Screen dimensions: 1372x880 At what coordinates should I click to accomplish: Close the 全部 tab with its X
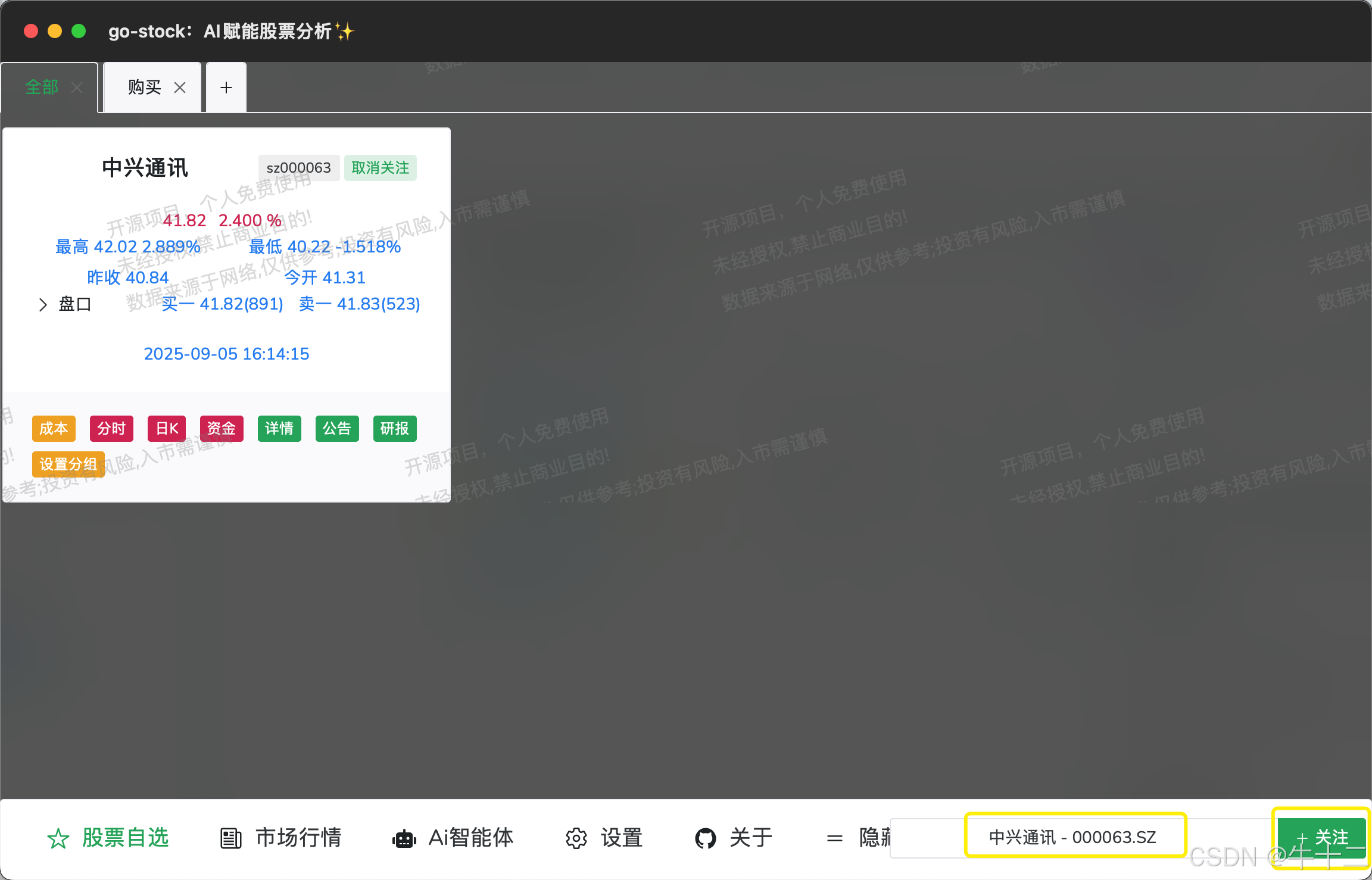pyautogui.click(x=77, y=88)
